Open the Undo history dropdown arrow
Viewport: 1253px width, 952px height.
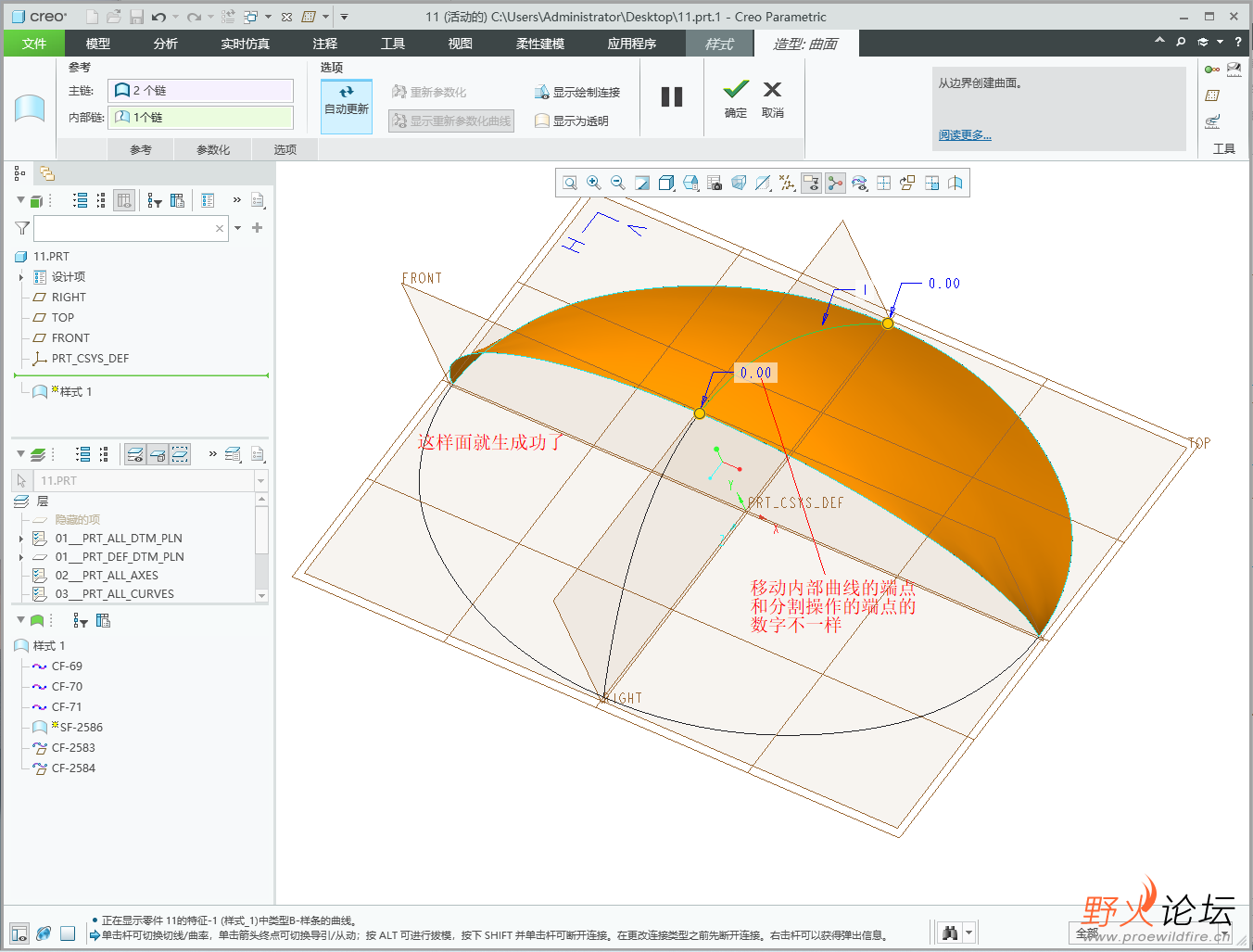(175, 17)
